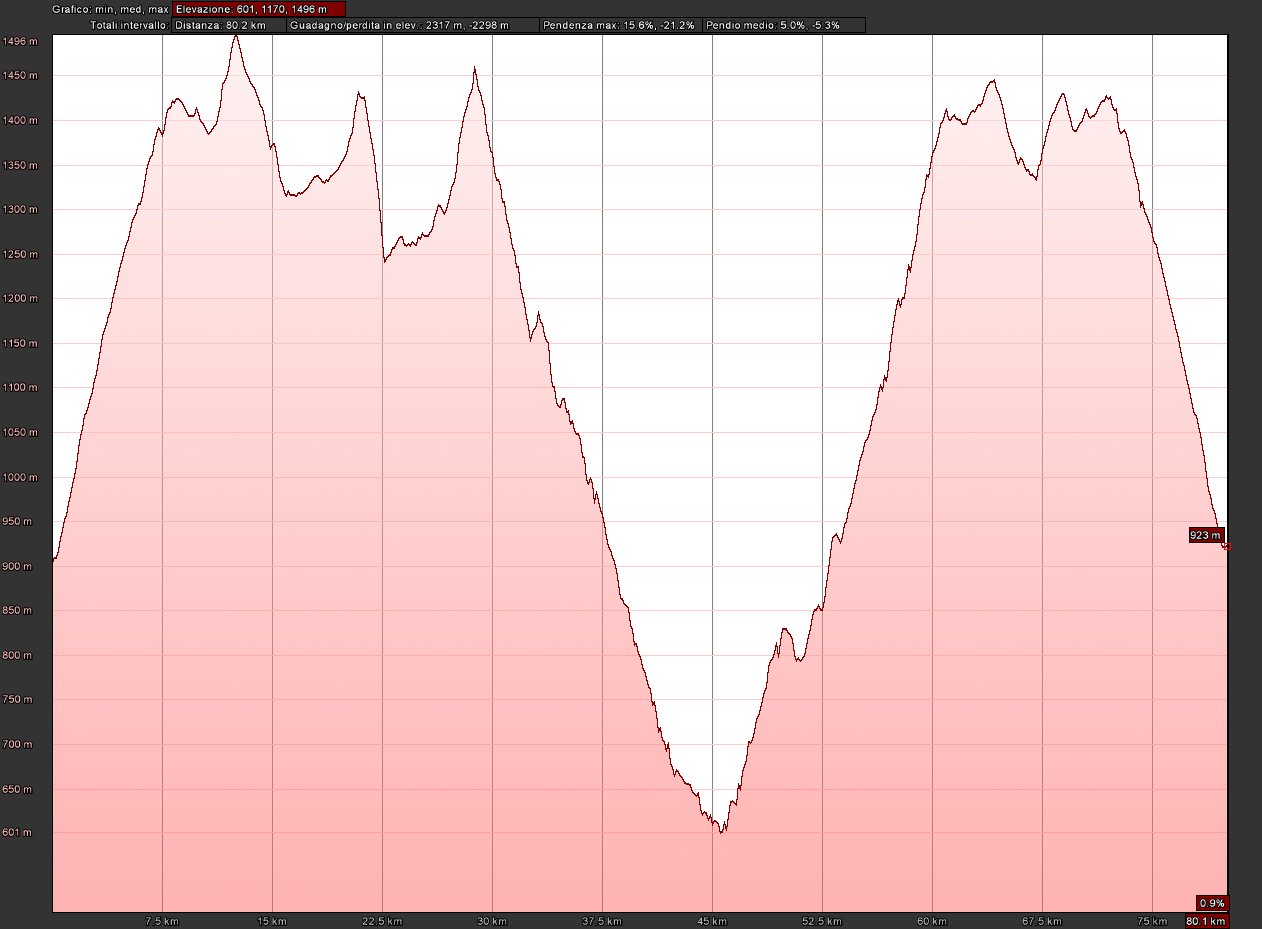
Task: Click the 1000 m elevation axis label
Action: tap(21, 477)
